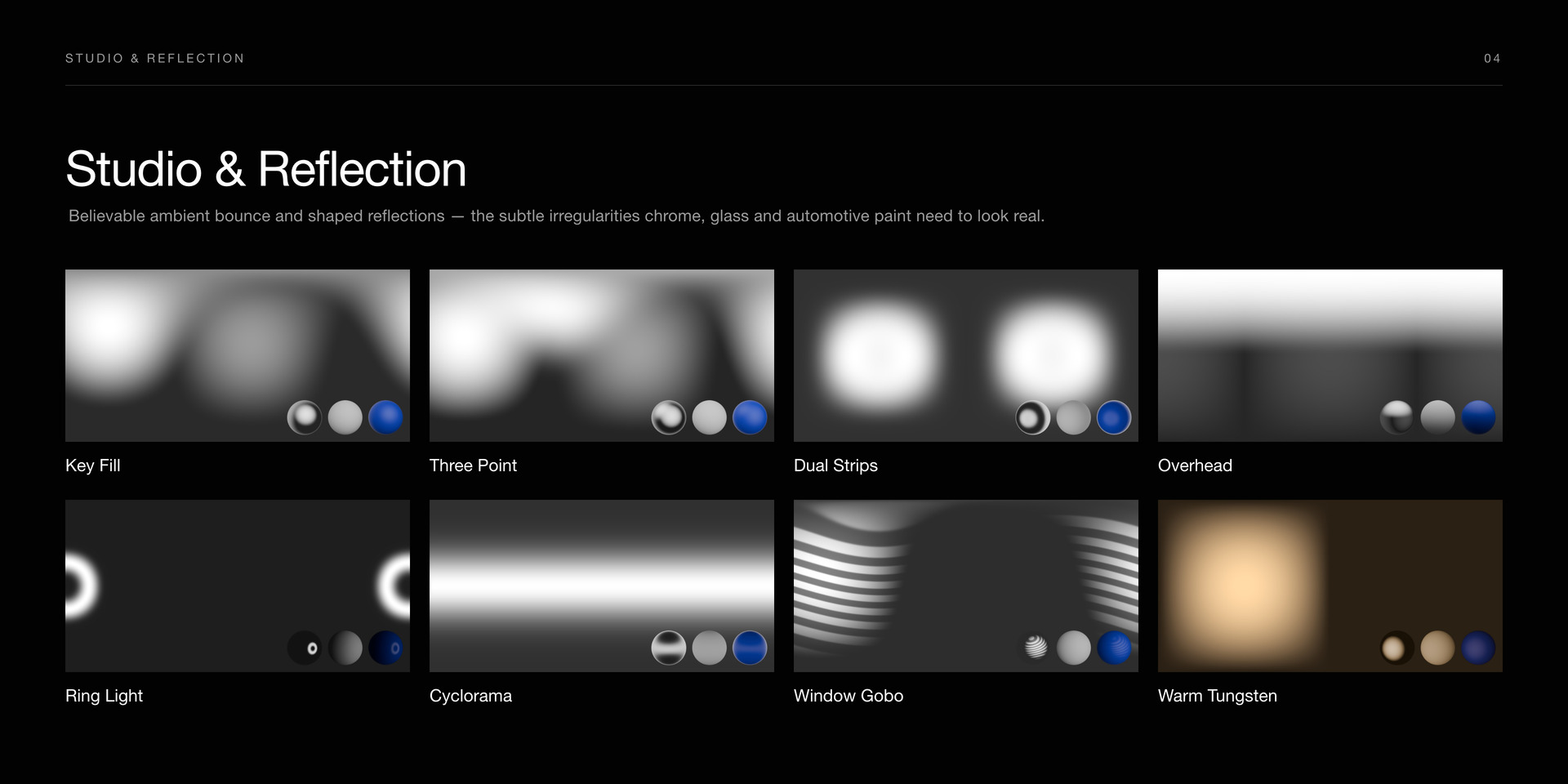The width and height of the screenshot is (1568, 784).
Task: Click the Key Fill label
Action: click(x=93, y=465)
